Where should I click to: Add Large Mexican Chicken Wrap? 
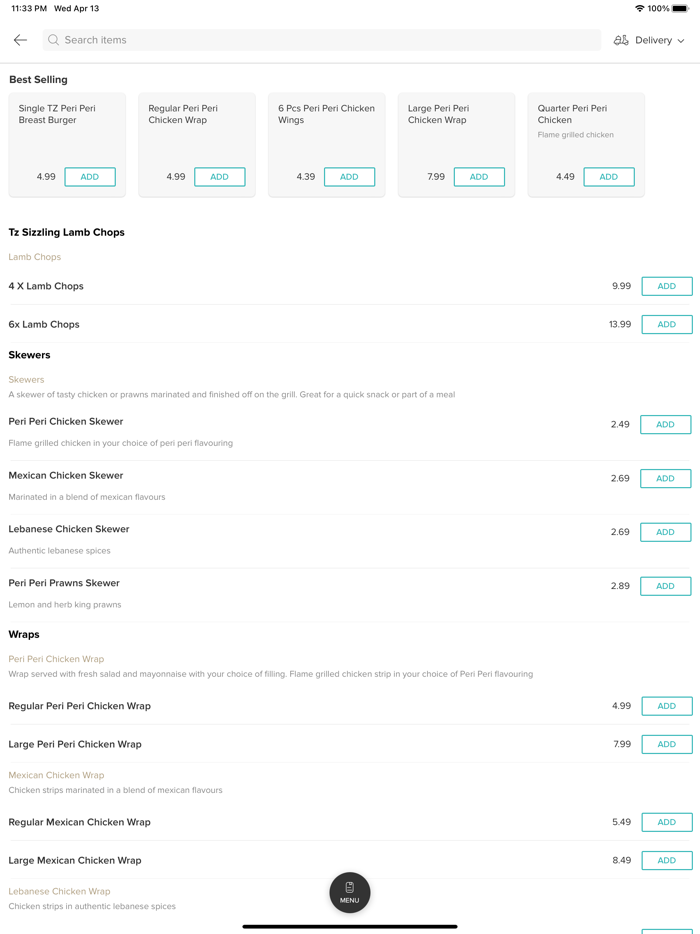pos(666,860)
